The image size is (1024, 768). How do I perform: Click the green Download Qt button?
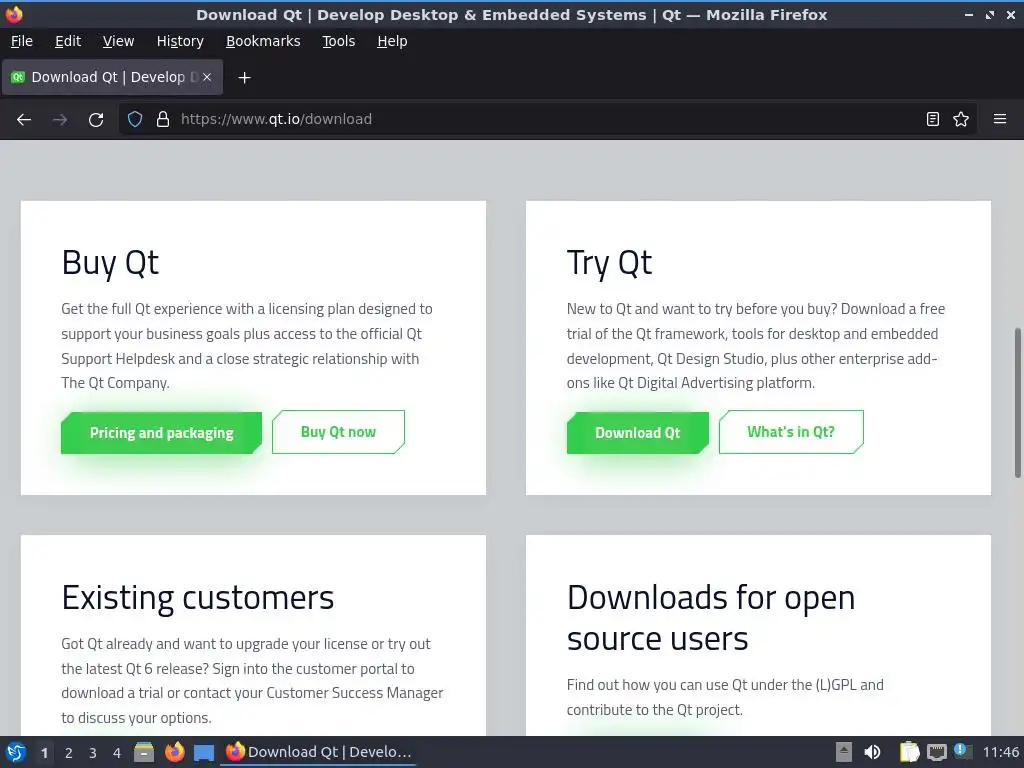(637, 432)
